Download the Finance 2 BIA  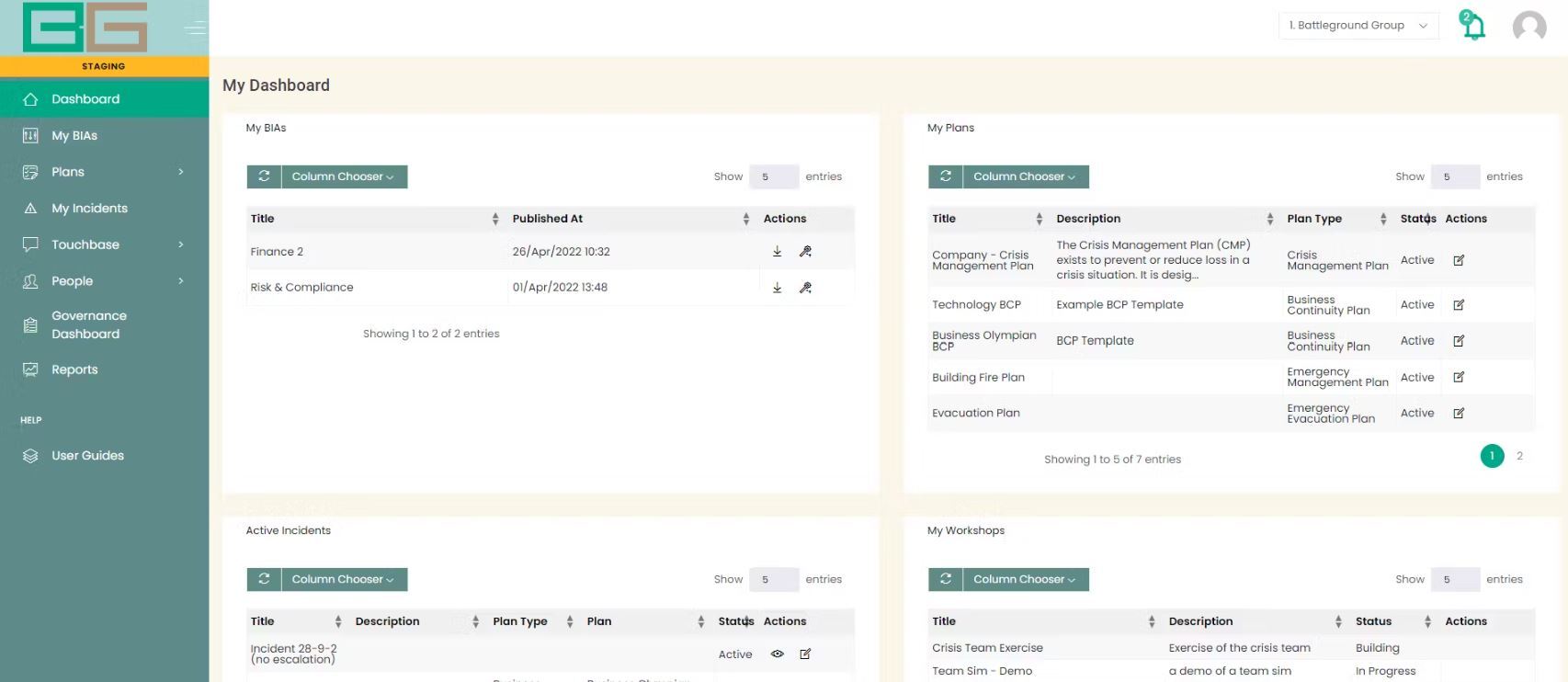coord(777,252)
